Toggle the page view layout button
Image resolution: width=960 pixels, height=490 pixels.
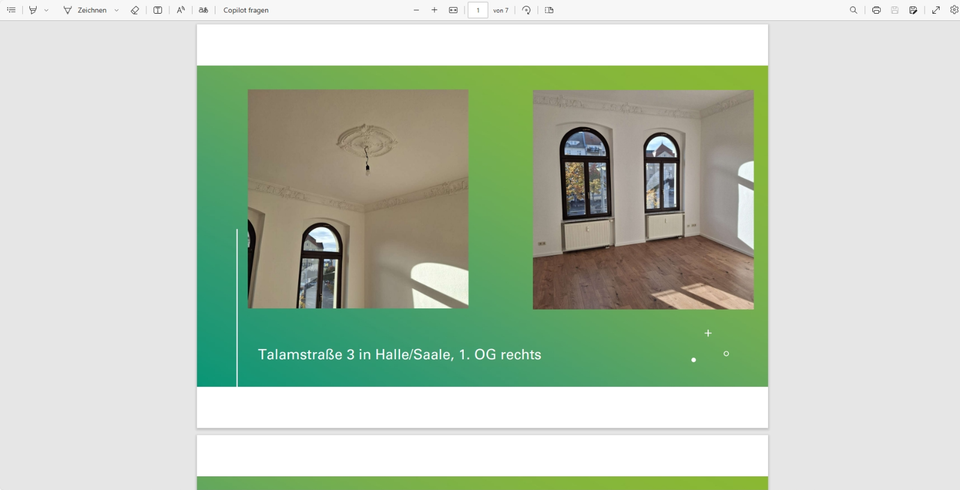pyautogui.click(x=549, y=10)
